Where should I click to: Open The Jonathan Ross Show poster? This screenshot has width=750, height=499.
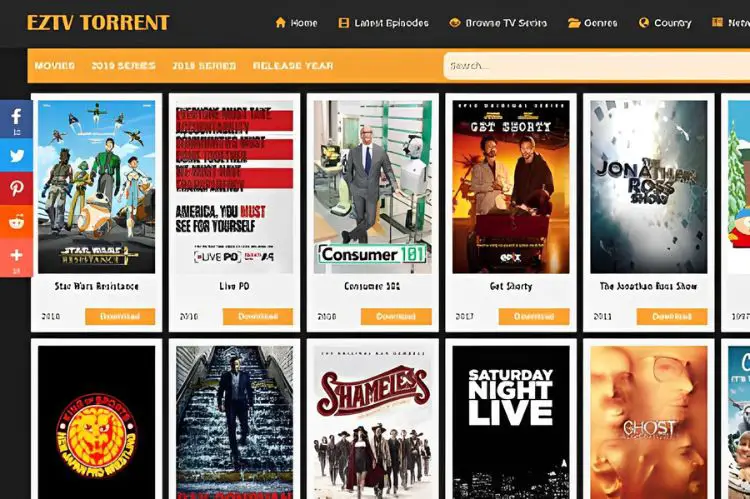point(649,187)
